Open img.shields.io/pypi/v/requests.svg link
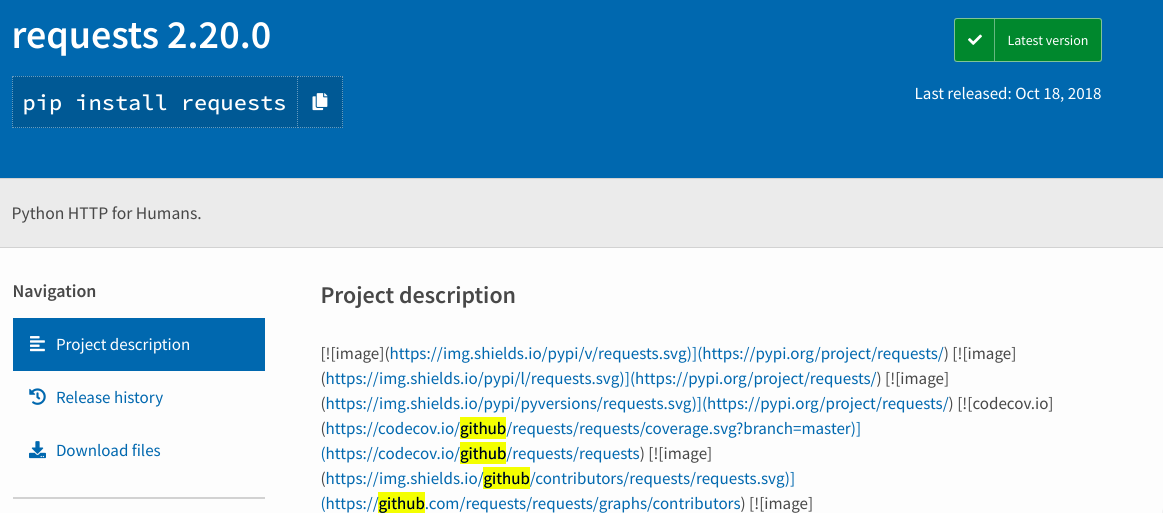This screenshot has height=513, width=1163. coord(540,354)
